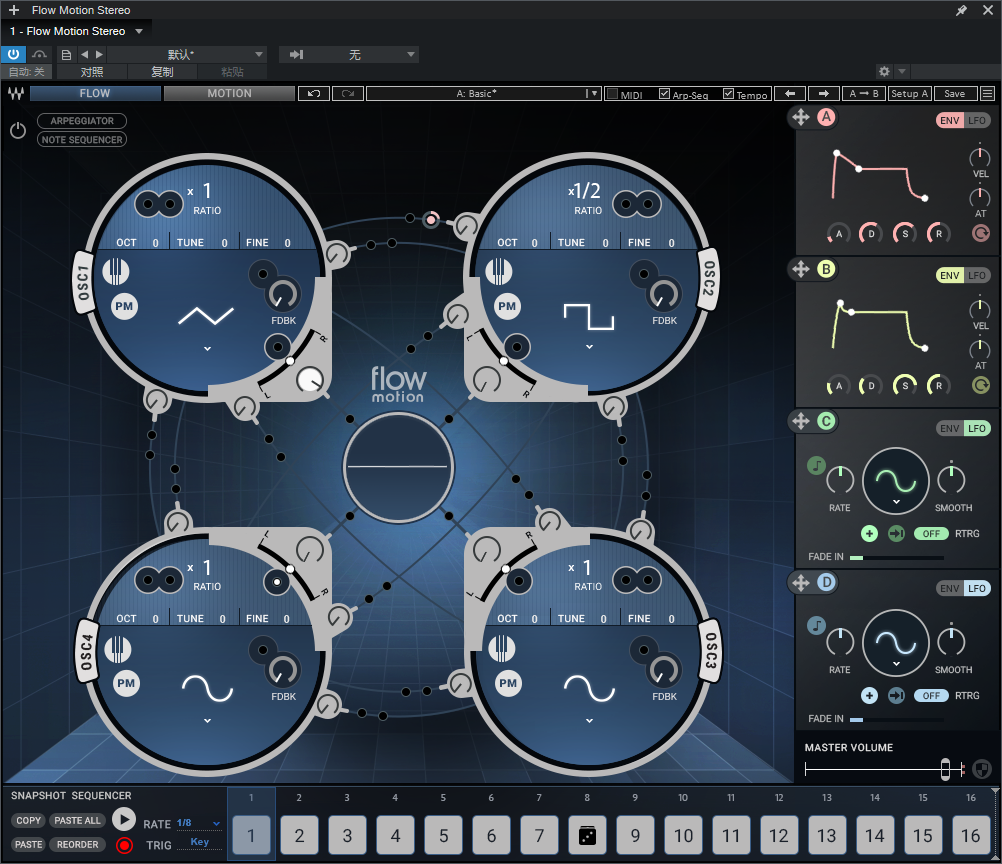Load previous preset with left arrow button

click(790, 93)
